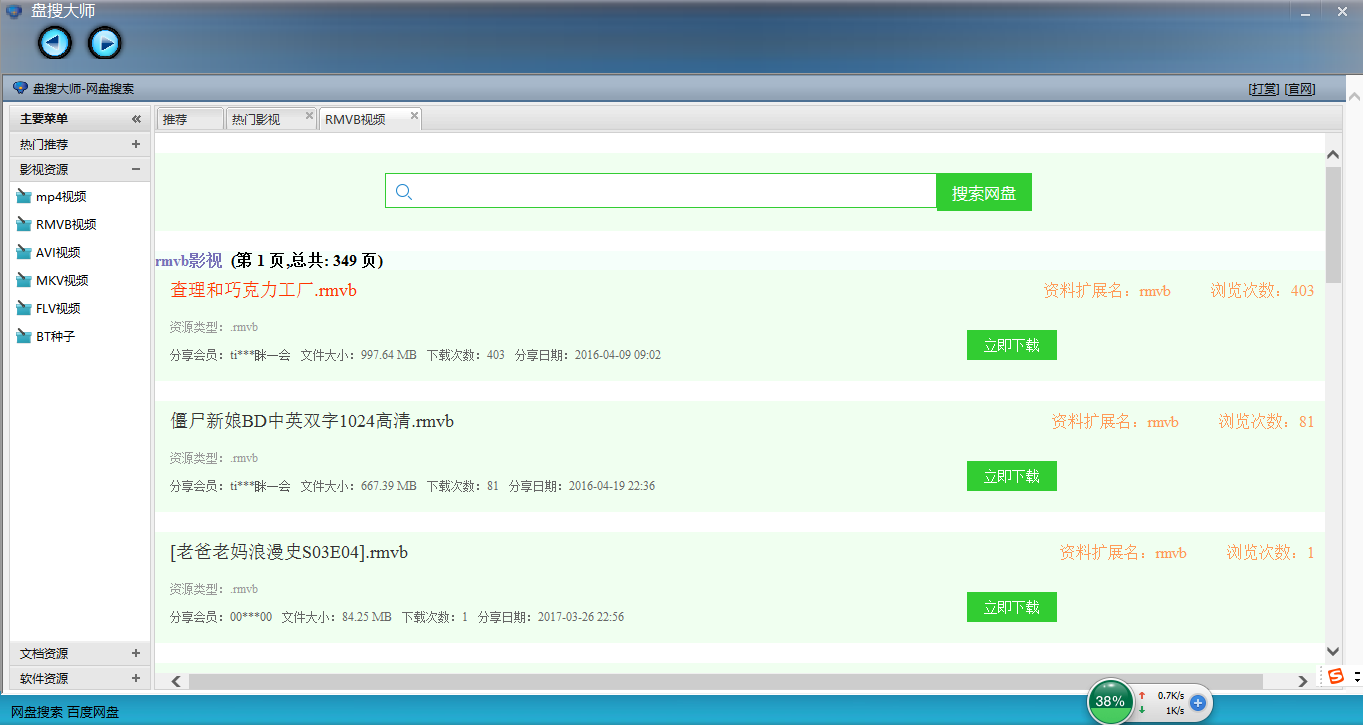
Task: Close the 热门影视 tab
Action: [x=309, y=115]
